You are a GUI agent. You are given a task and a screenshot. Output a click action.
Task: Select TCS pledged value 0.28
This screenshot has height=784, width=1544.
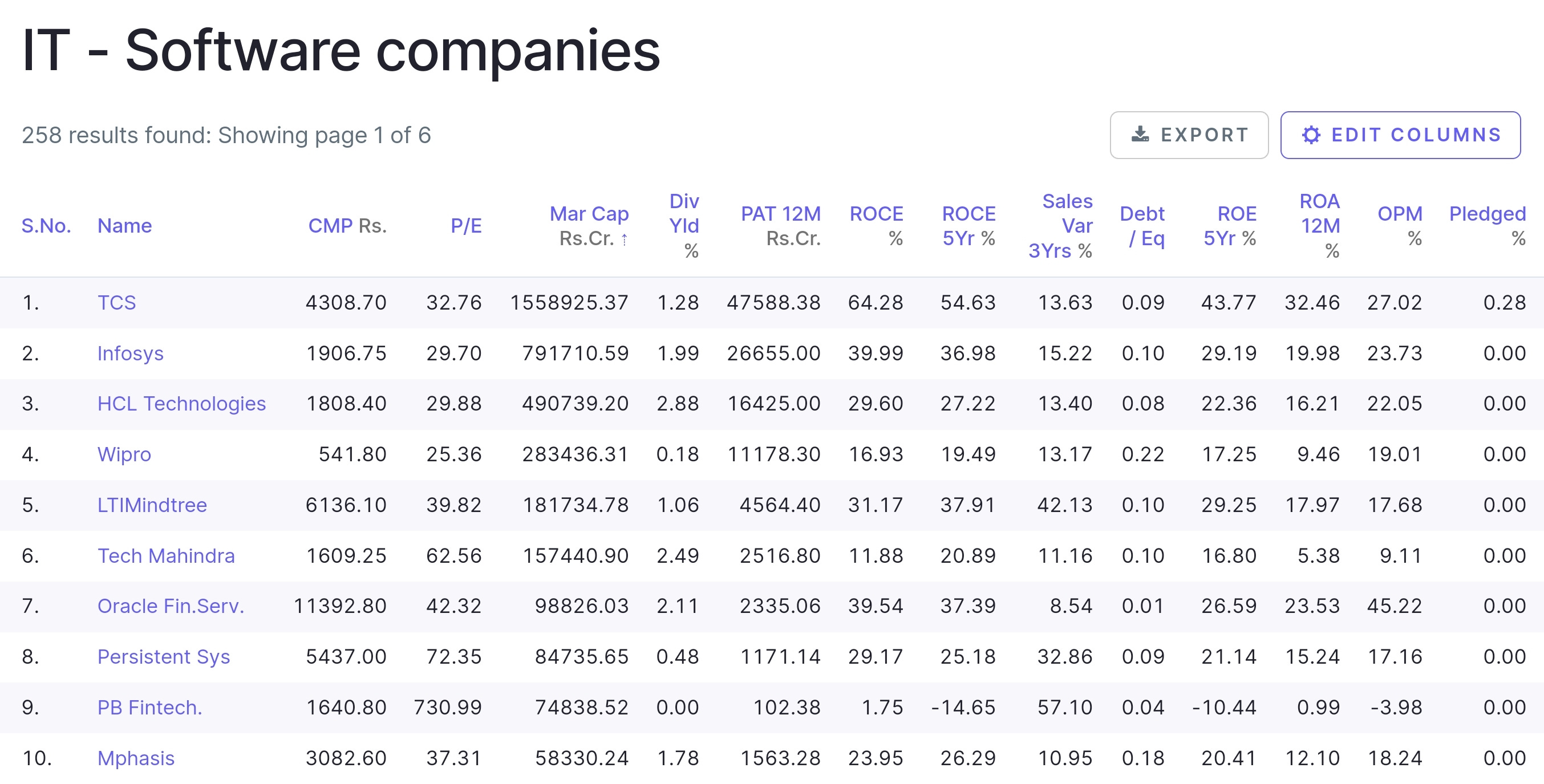click(x=1505, y=302)
